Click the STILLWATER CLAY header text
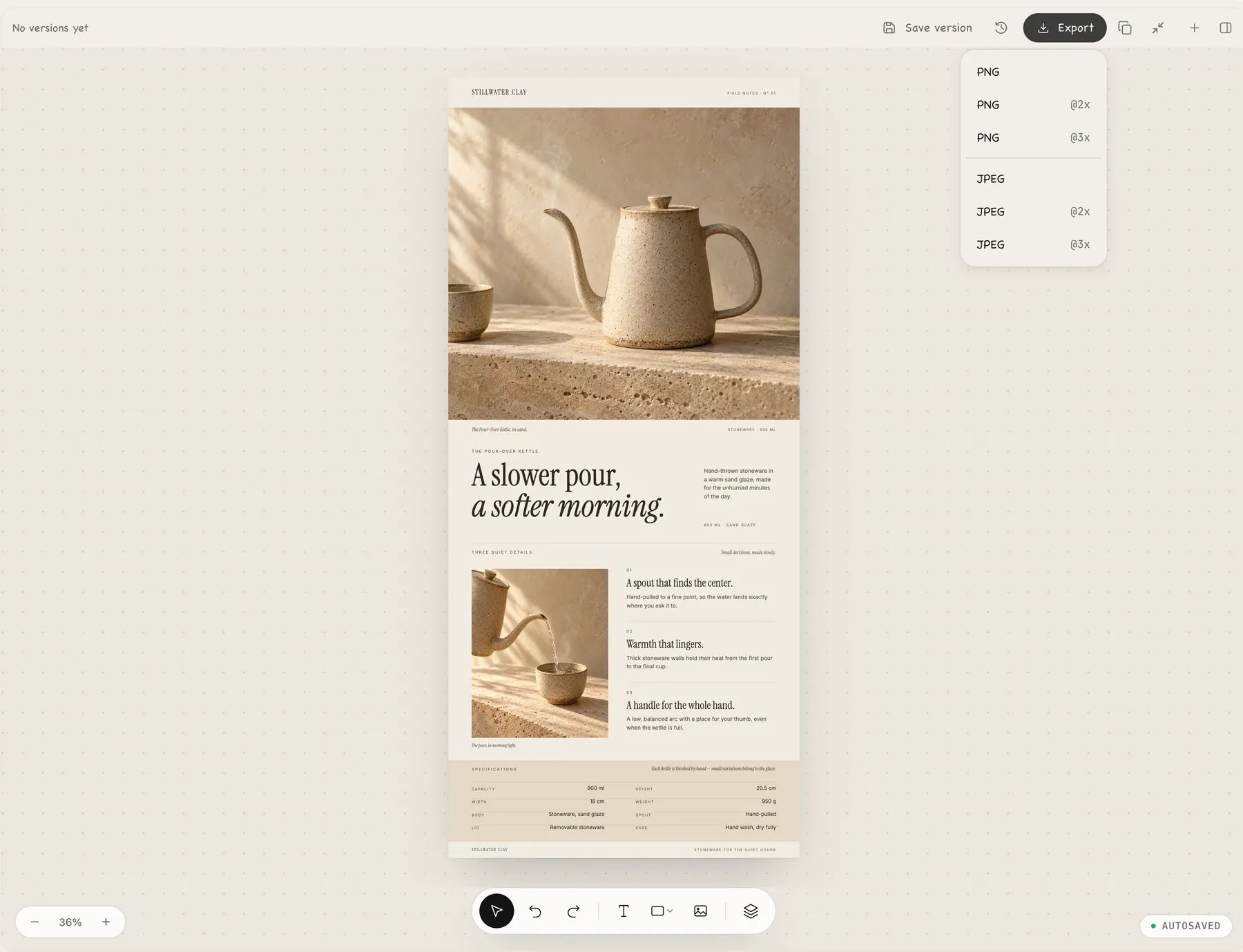 click(499, 93)
